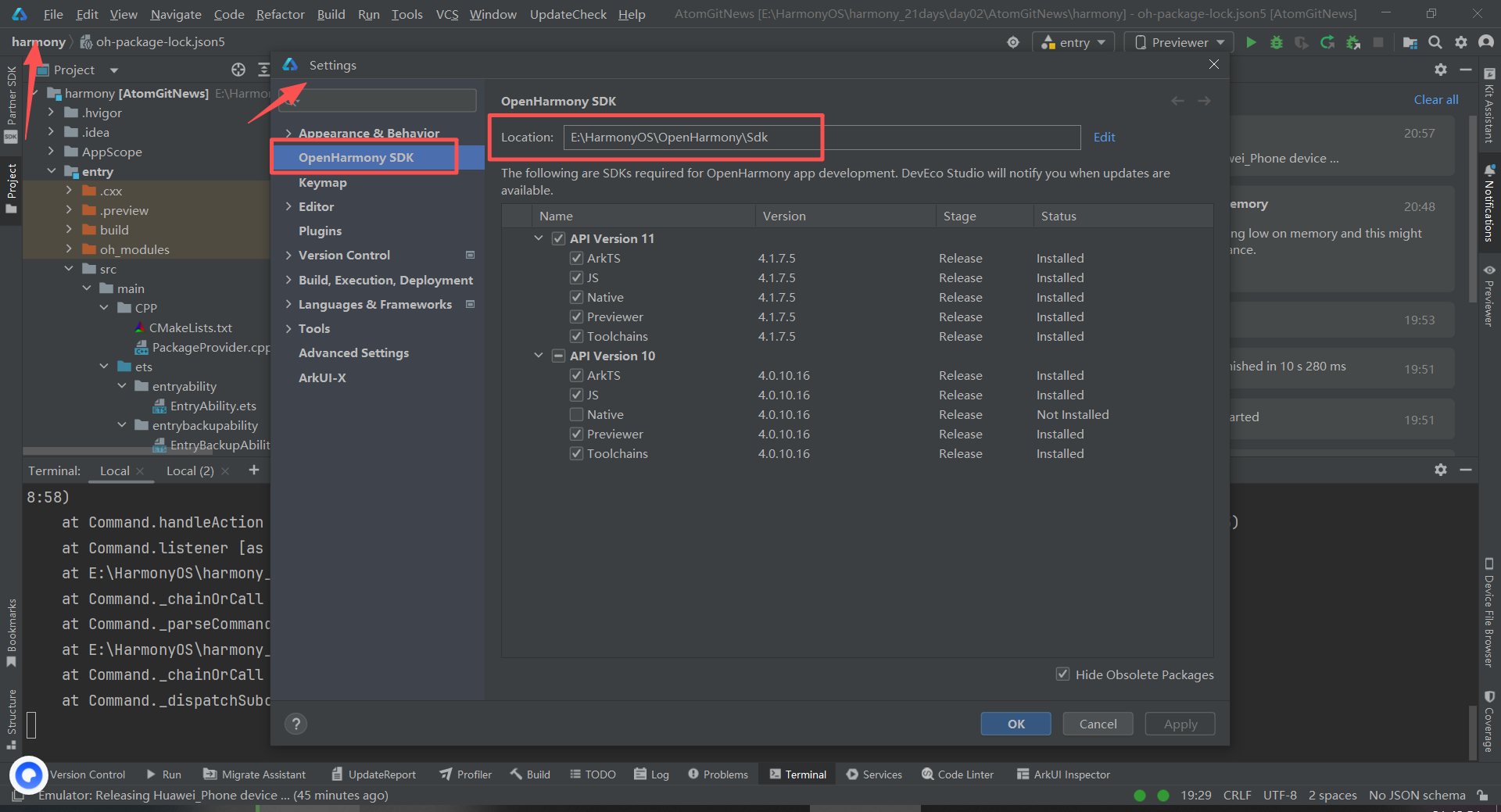Open the Previewer side panel

[1488, 295]
